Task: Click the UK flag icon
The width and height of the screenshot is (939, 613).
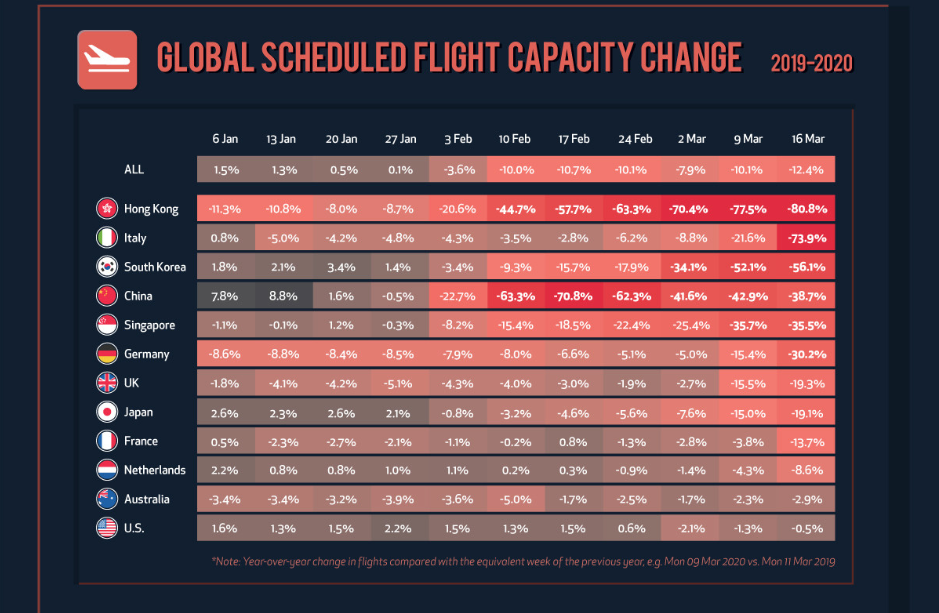Action: [x=107, y=383]
